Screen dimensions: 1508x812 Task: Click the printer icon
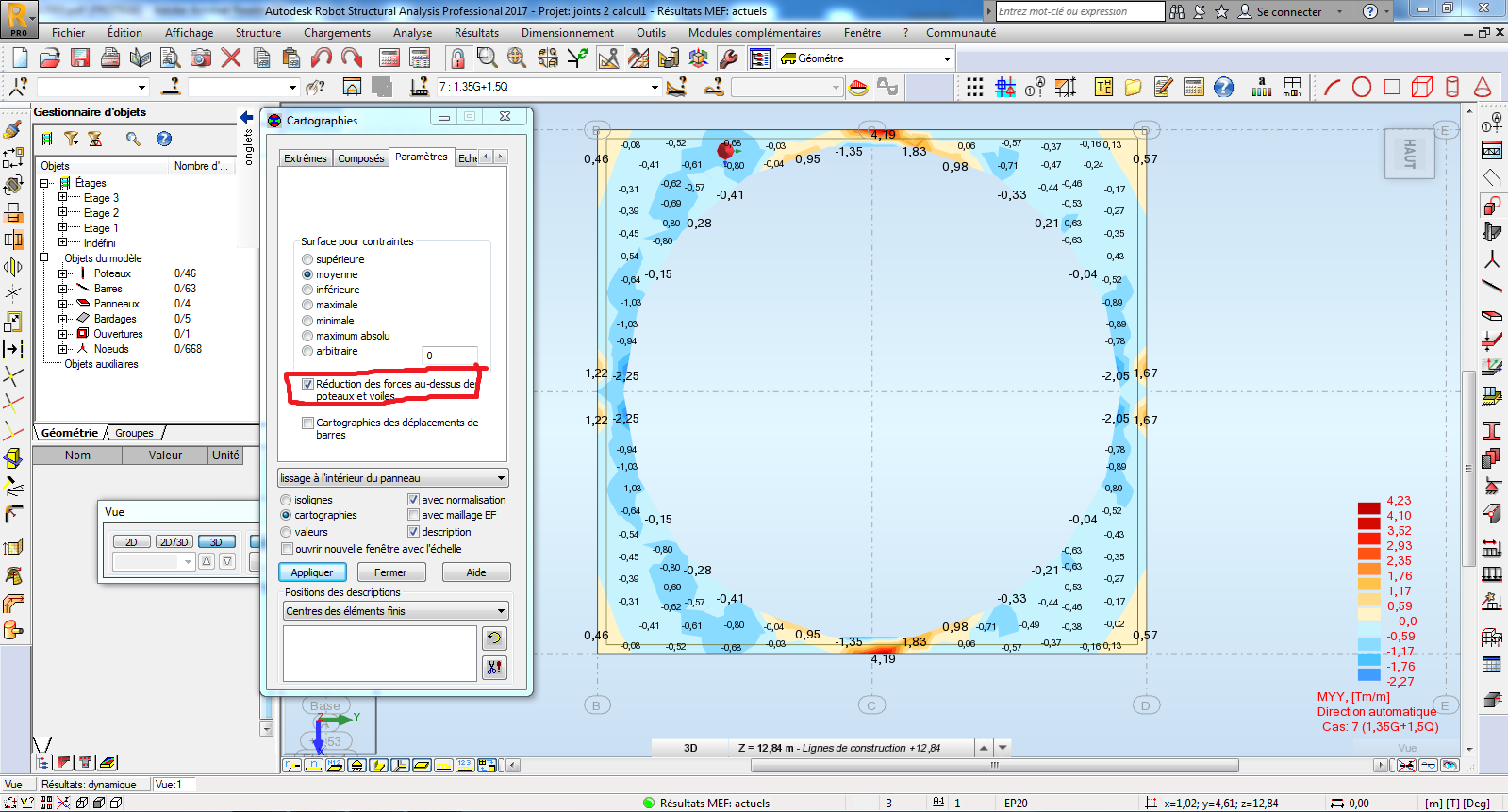pyautogui.click(x=110, y=58)
